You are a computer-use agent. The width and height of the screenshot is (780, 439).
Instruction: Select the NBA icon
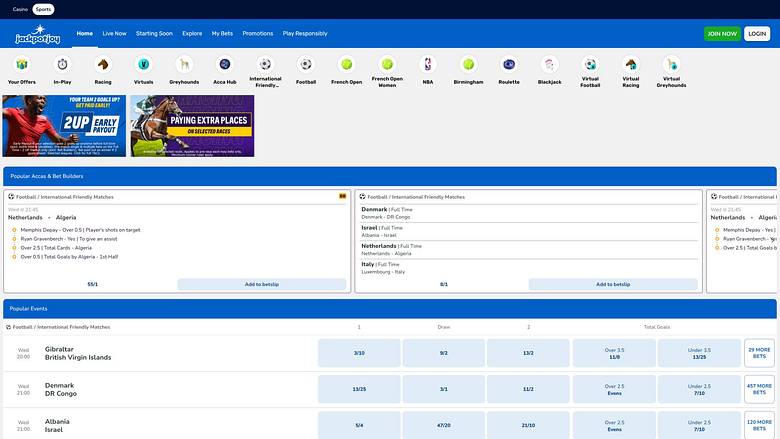428,65
